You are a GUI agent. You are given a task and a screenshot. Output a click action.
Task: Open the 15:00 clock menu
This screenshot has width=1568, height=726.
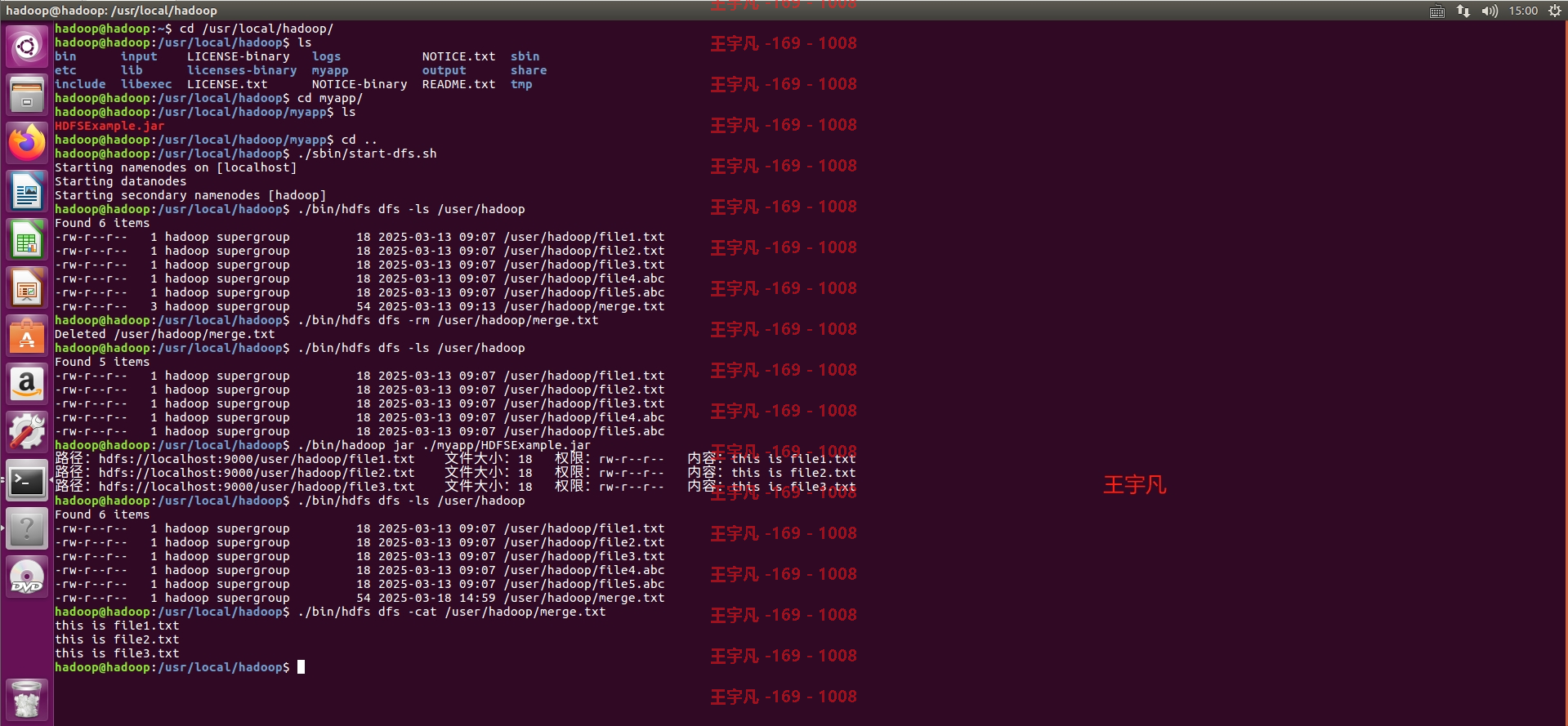(x=1523, y=11)
